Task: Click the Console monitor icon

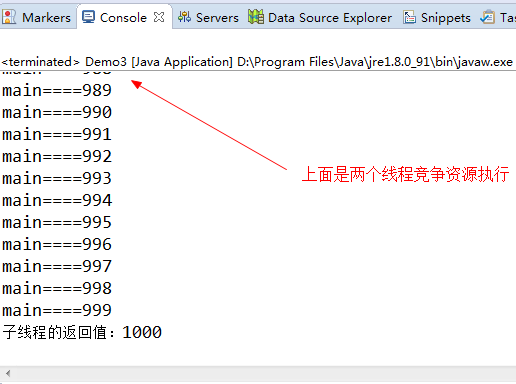Action: click(x=88, y=17)
